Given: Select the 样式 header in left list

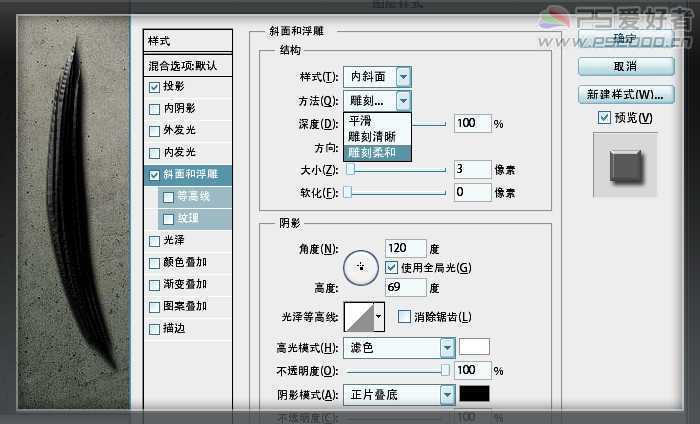Looking at the screenshot, I should [188, 41].
